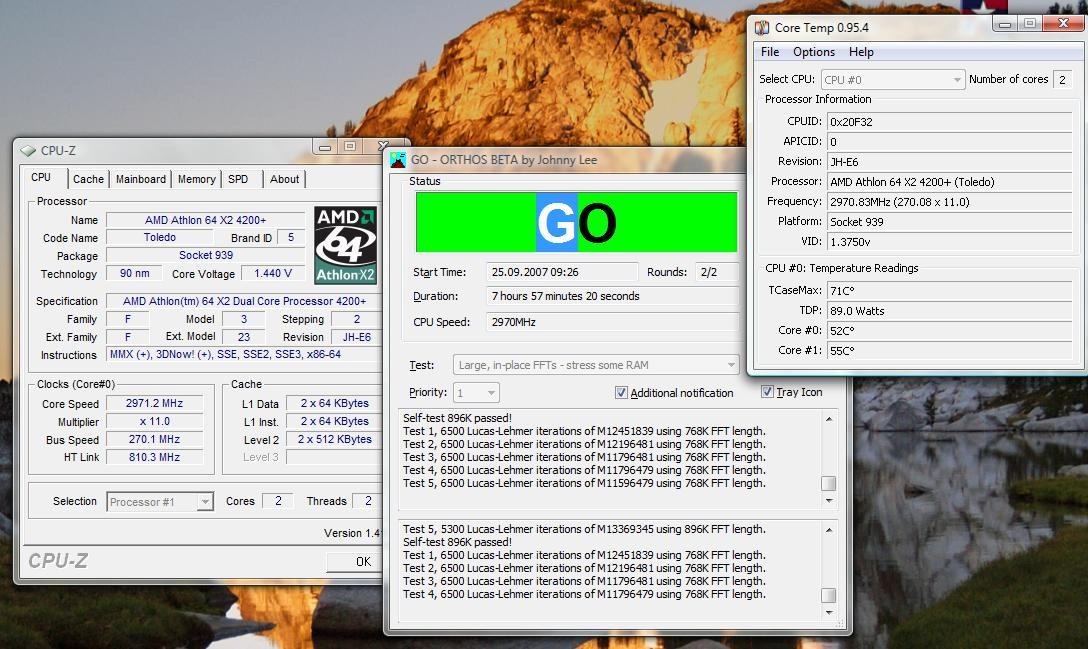Click the lower log scroll-down arrow

828,612
